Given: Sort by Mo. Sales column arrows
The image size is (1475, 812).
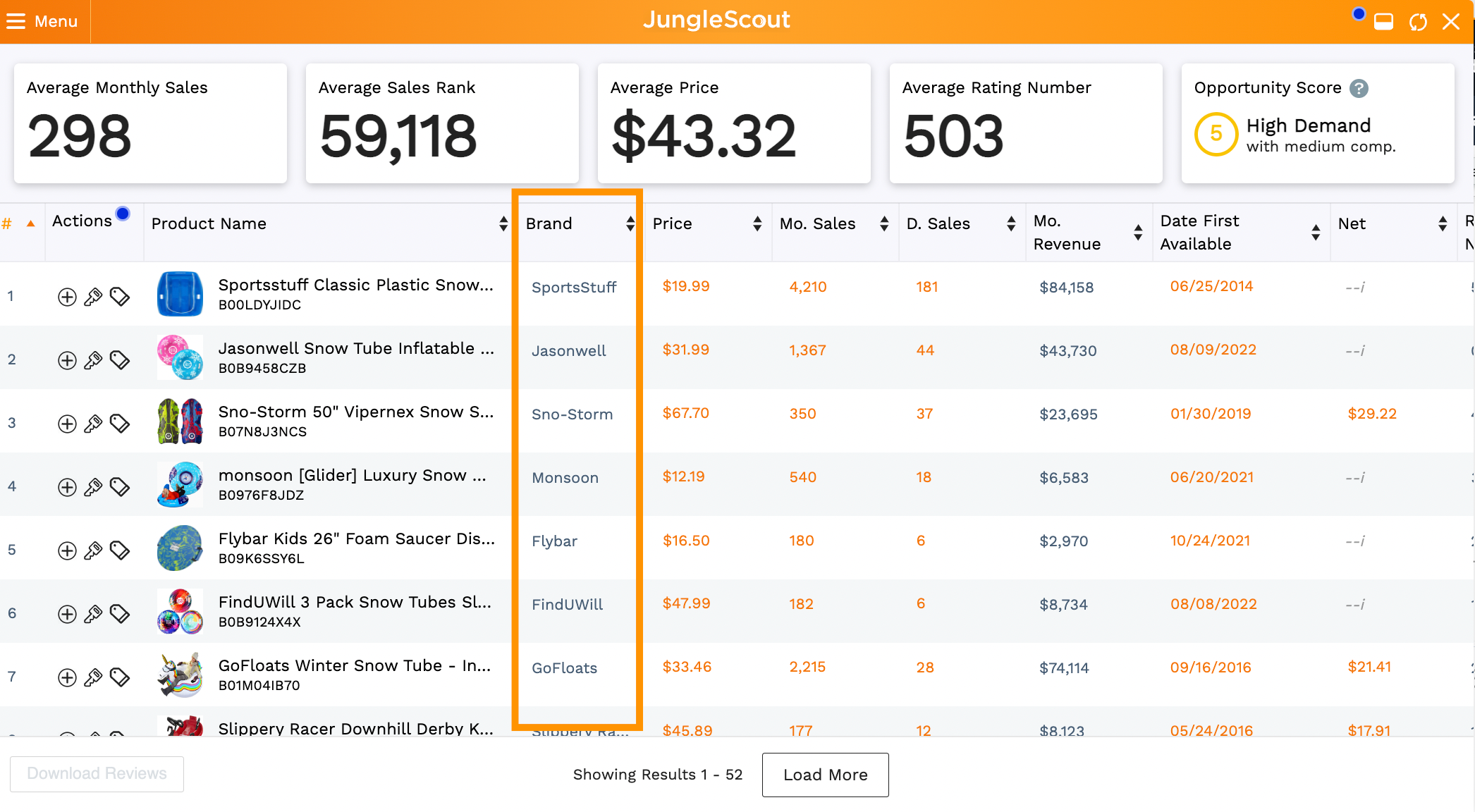Looking at the screenshot, I should [883, 223].
